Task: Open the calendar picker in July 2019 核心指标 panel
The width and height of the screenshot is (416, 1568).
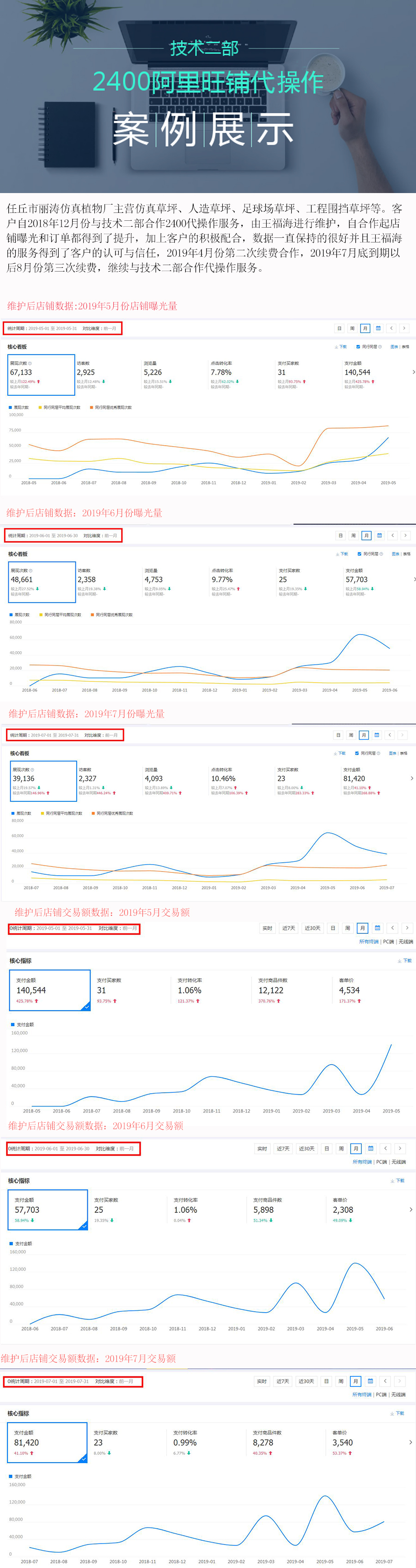Action: pos(370,1380)
